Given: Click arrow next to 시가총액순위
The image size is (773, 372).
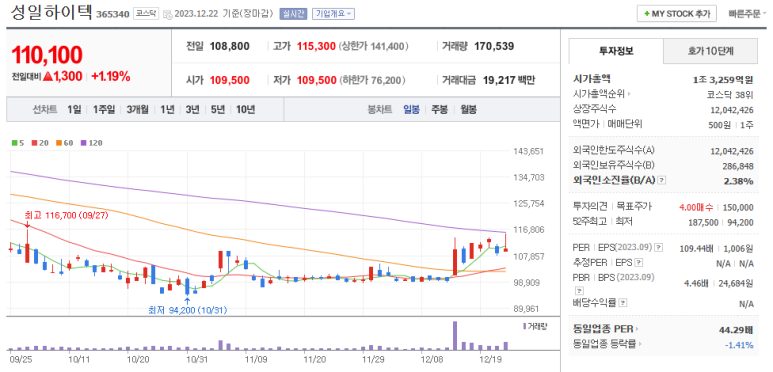Looking at the screenshot, I should (x=629, y=94).
